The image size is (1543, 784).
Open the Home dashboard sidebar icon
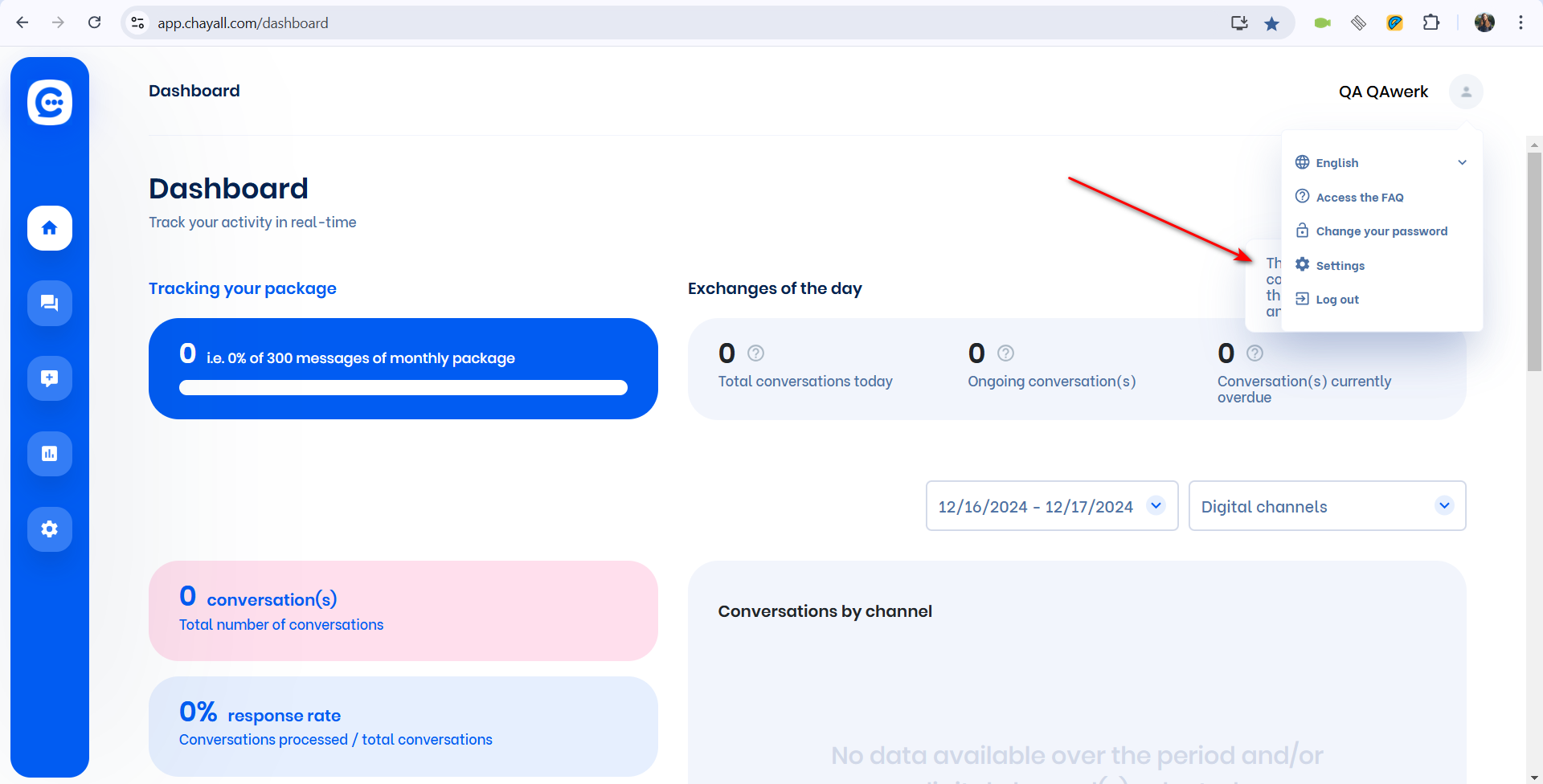(x=50, y=228)
